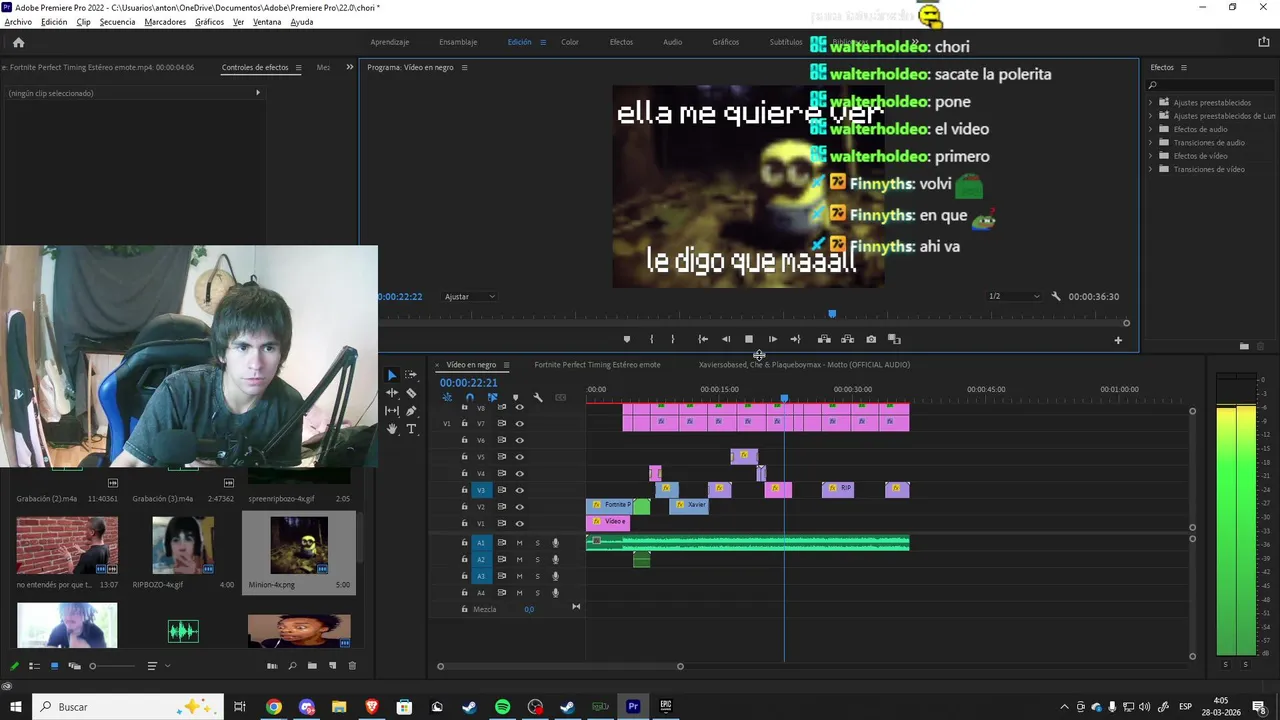Select RIPBOZO-4x.gif thumbnail
The width and height of the screenshot is (1280, 720).
click(183, 545)
